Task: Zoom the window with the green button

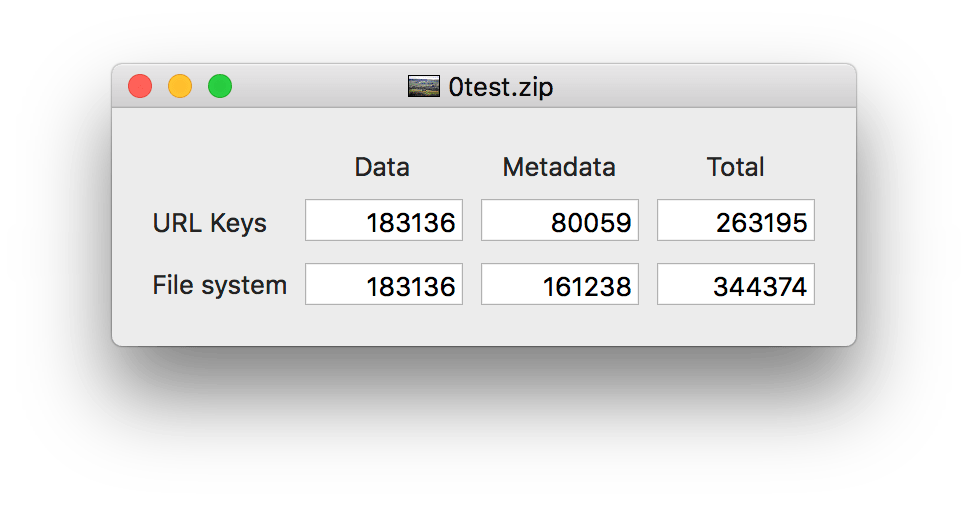Action: coord(220,87)
